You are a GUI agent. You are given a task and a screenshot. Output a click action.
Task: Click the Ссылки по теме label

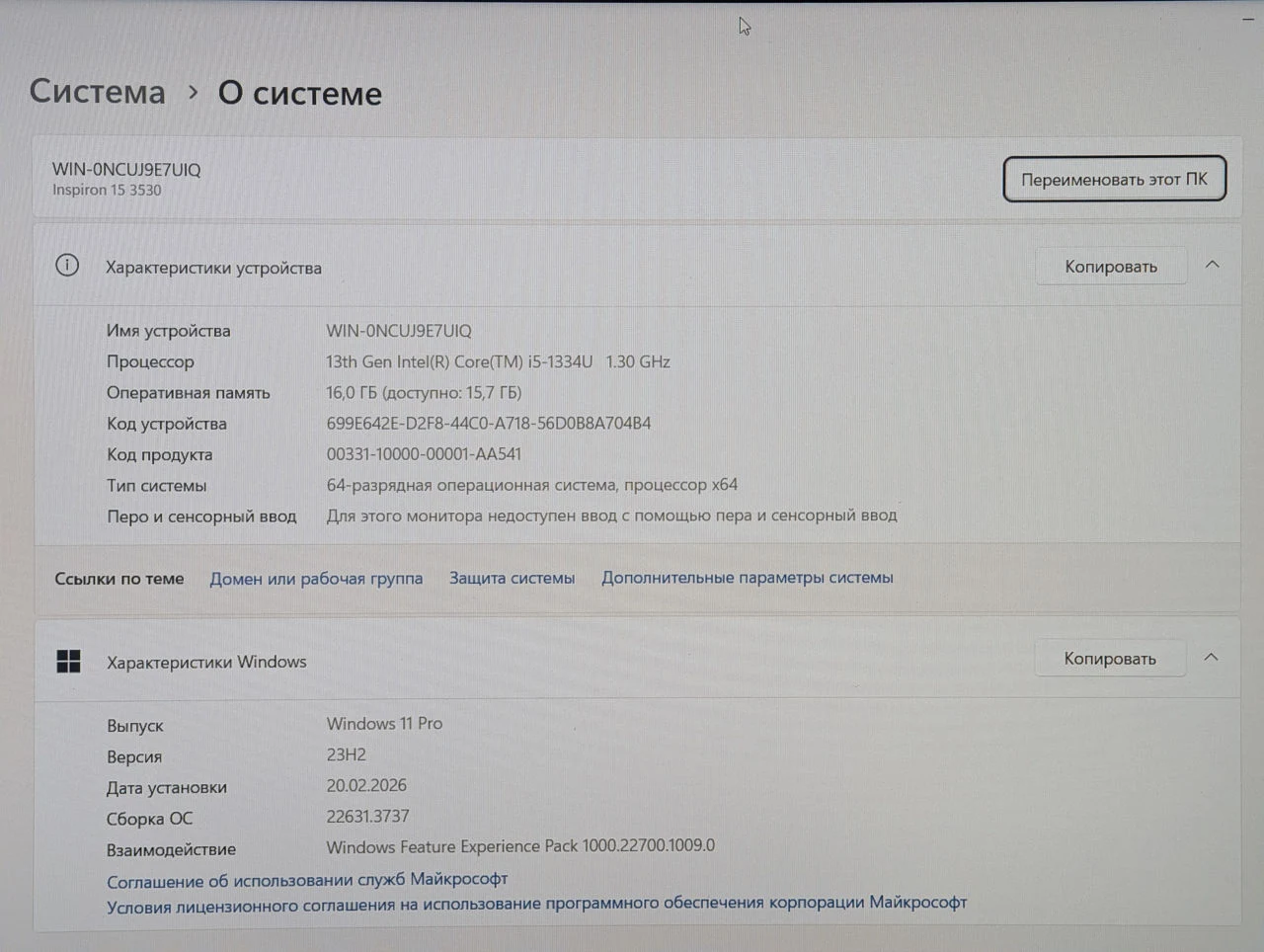[119, 579]
